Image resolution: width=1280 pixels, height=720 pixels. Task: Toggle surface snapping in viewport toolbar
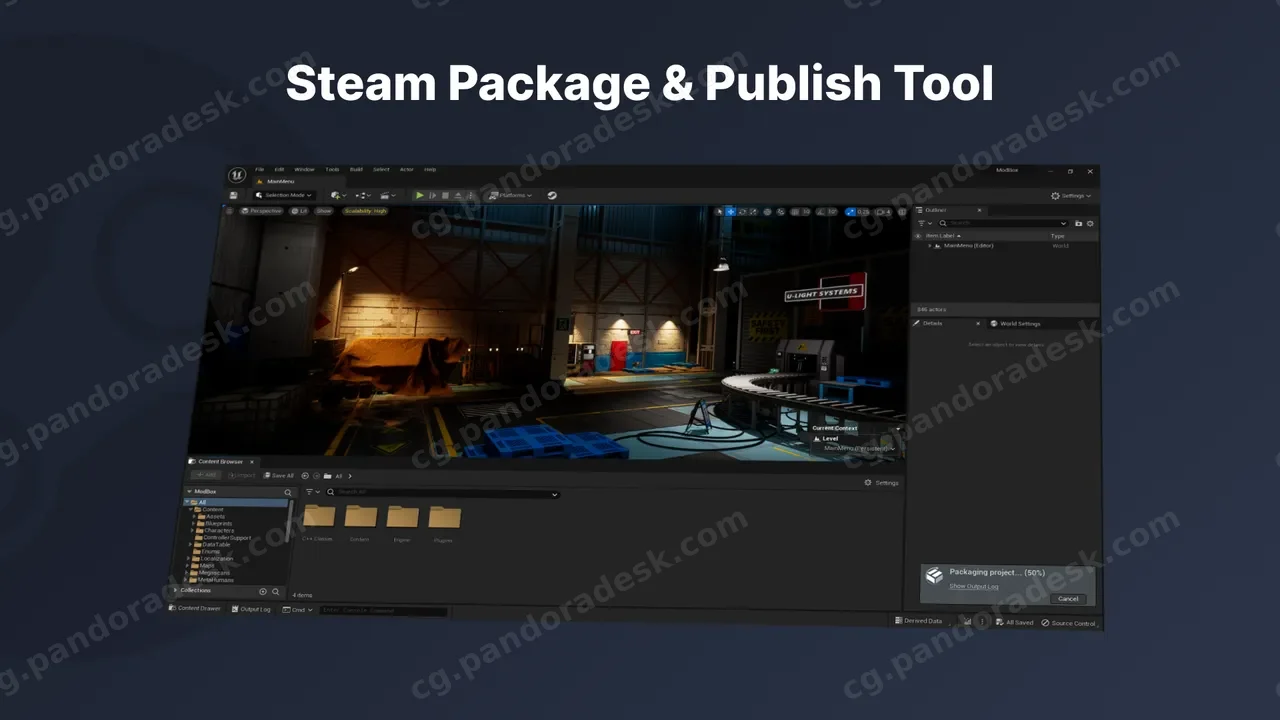[781, 212]
